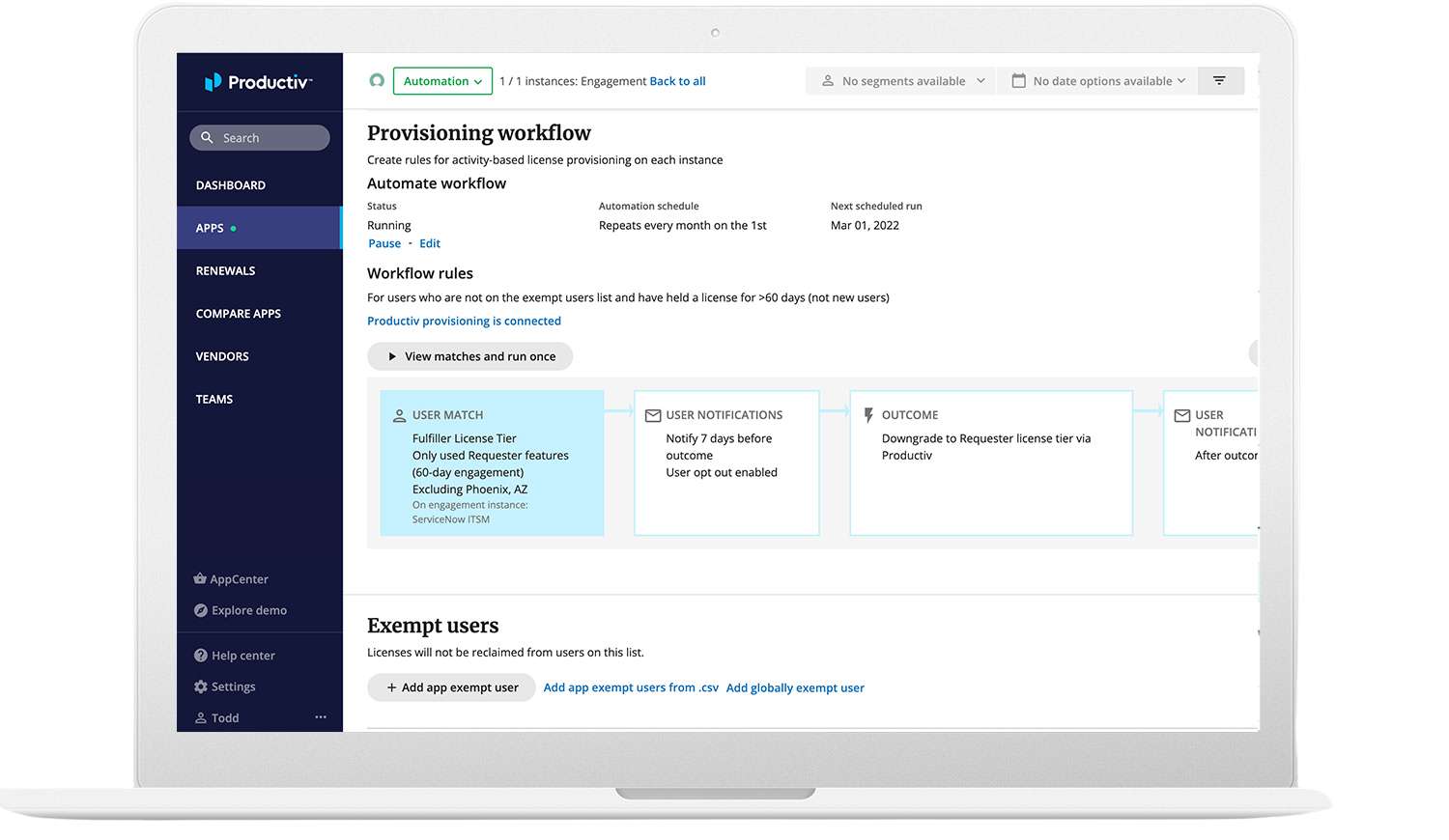Screen dimensions: 1449x840
Task: Click View matches and run once button
Action: click(469, 356)
